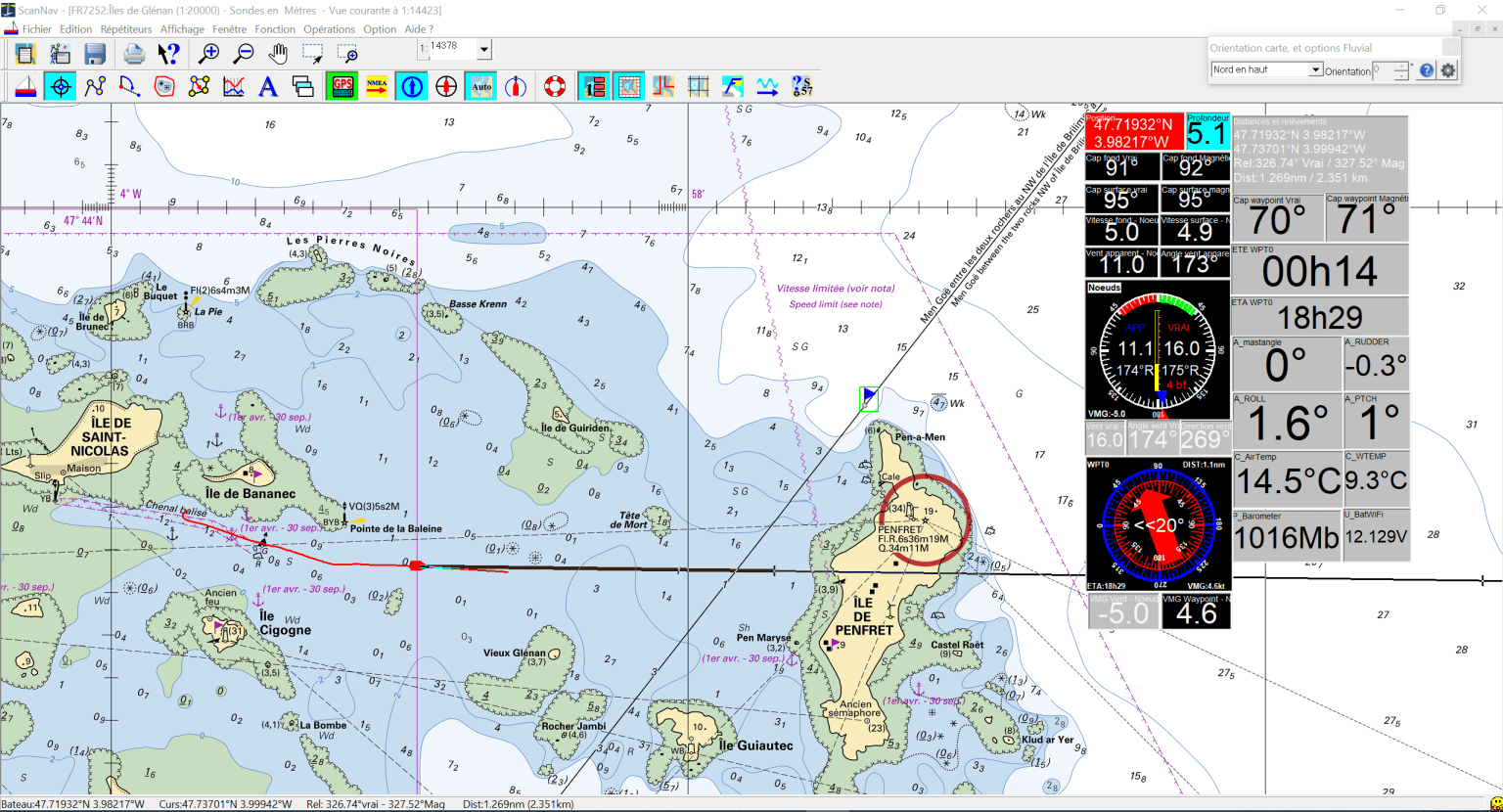This screenshot has height=812, width=1503.
Task: Click the blue flag waypoint on chart
Action: [869, 397]
